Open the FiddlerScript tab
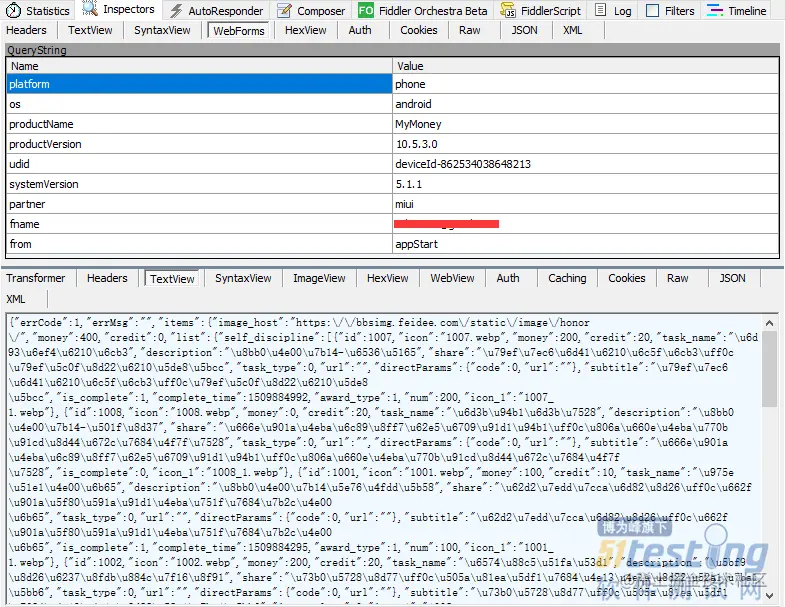The image size is (785, 607). [542, 11]
